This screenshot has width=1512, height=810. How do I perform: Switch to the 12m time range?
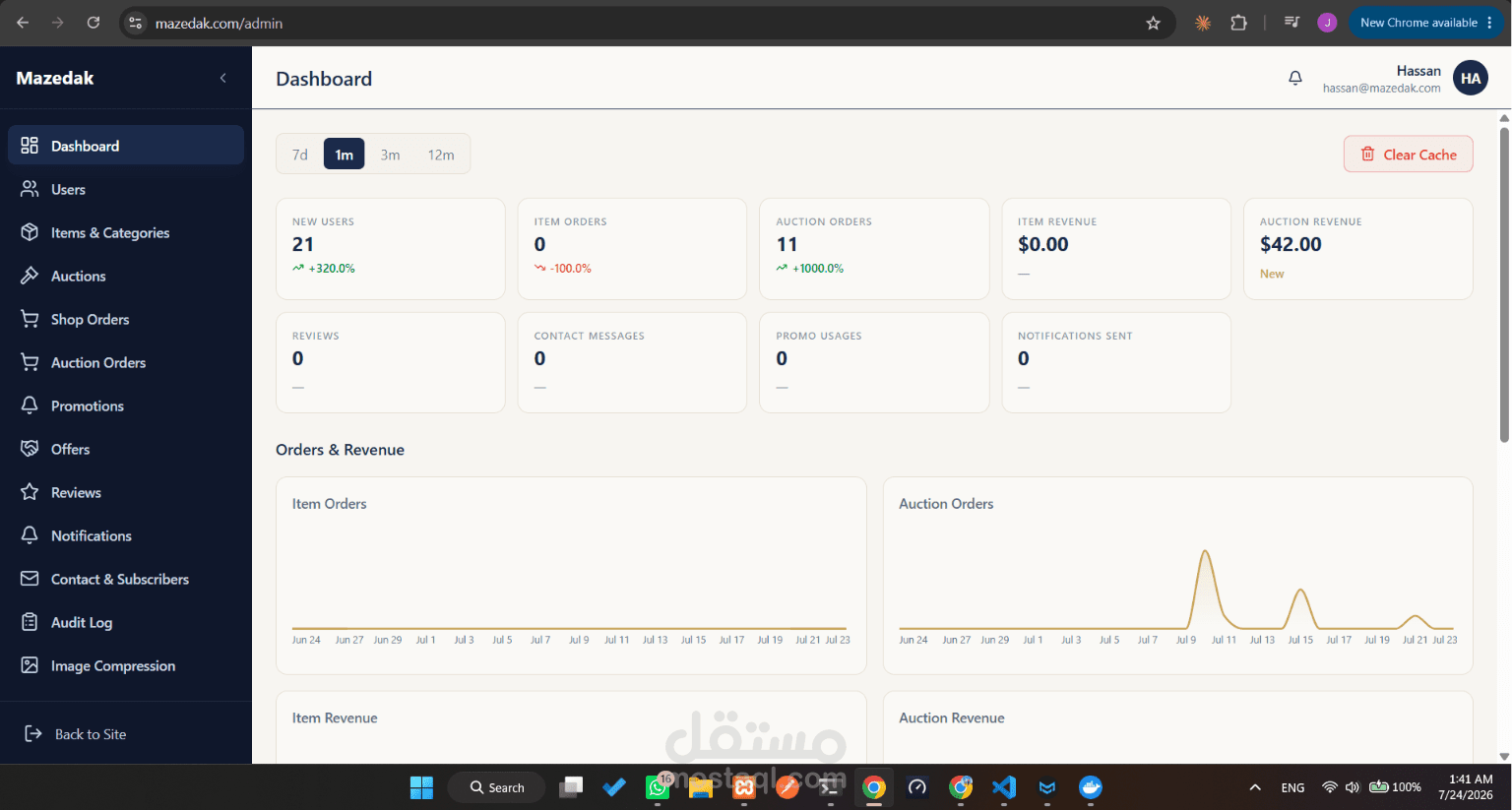click(x=441, y=155)
